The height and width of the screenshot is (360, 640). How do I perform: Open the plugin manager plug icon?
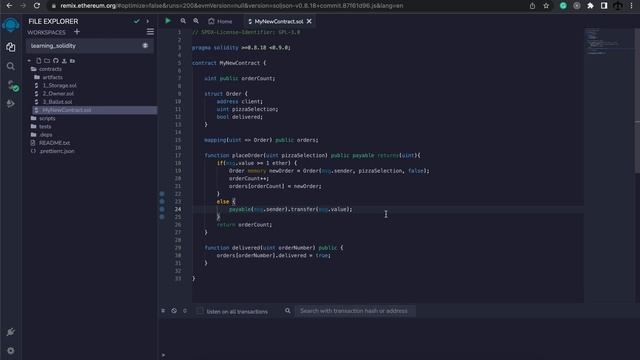coord(11,332)
